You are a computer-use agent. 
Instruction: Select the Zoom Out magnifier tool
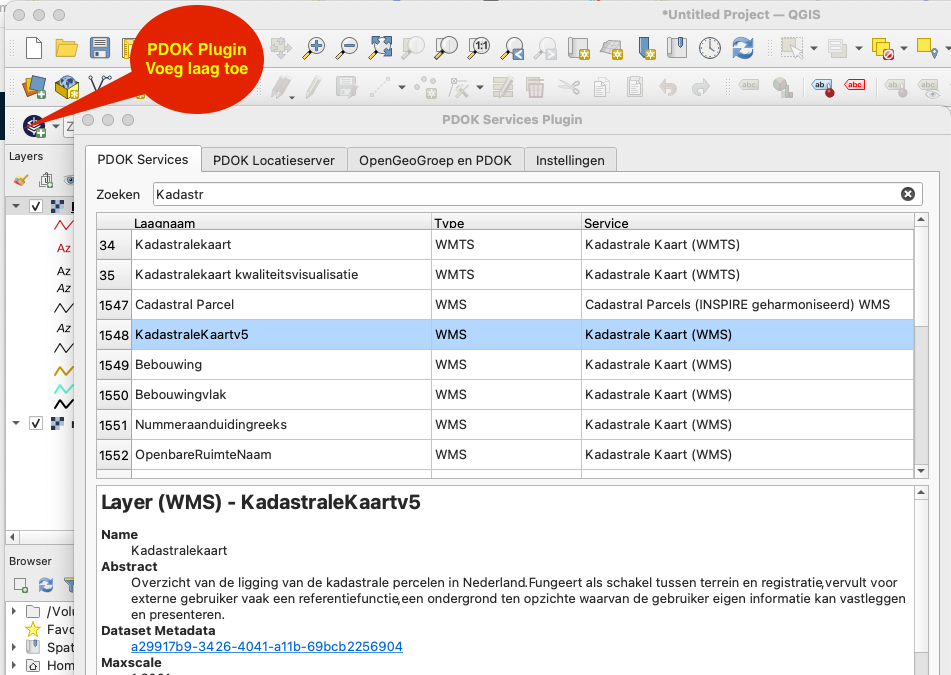tap(348, 48)
